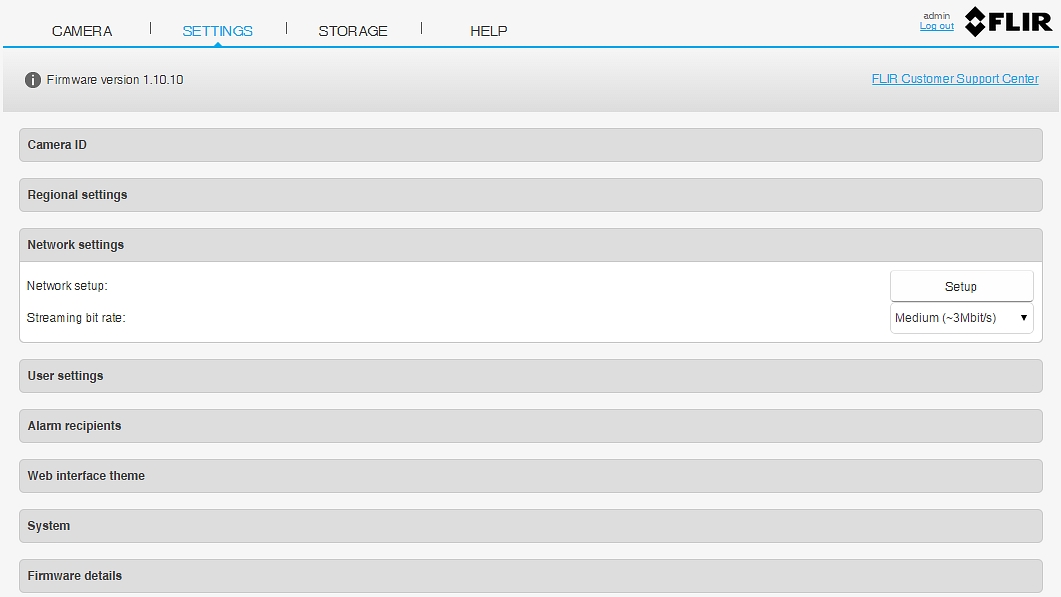Viewport: 1061px width, 597px height.
Task: Expand the Camera ID section
Action: 530,145
